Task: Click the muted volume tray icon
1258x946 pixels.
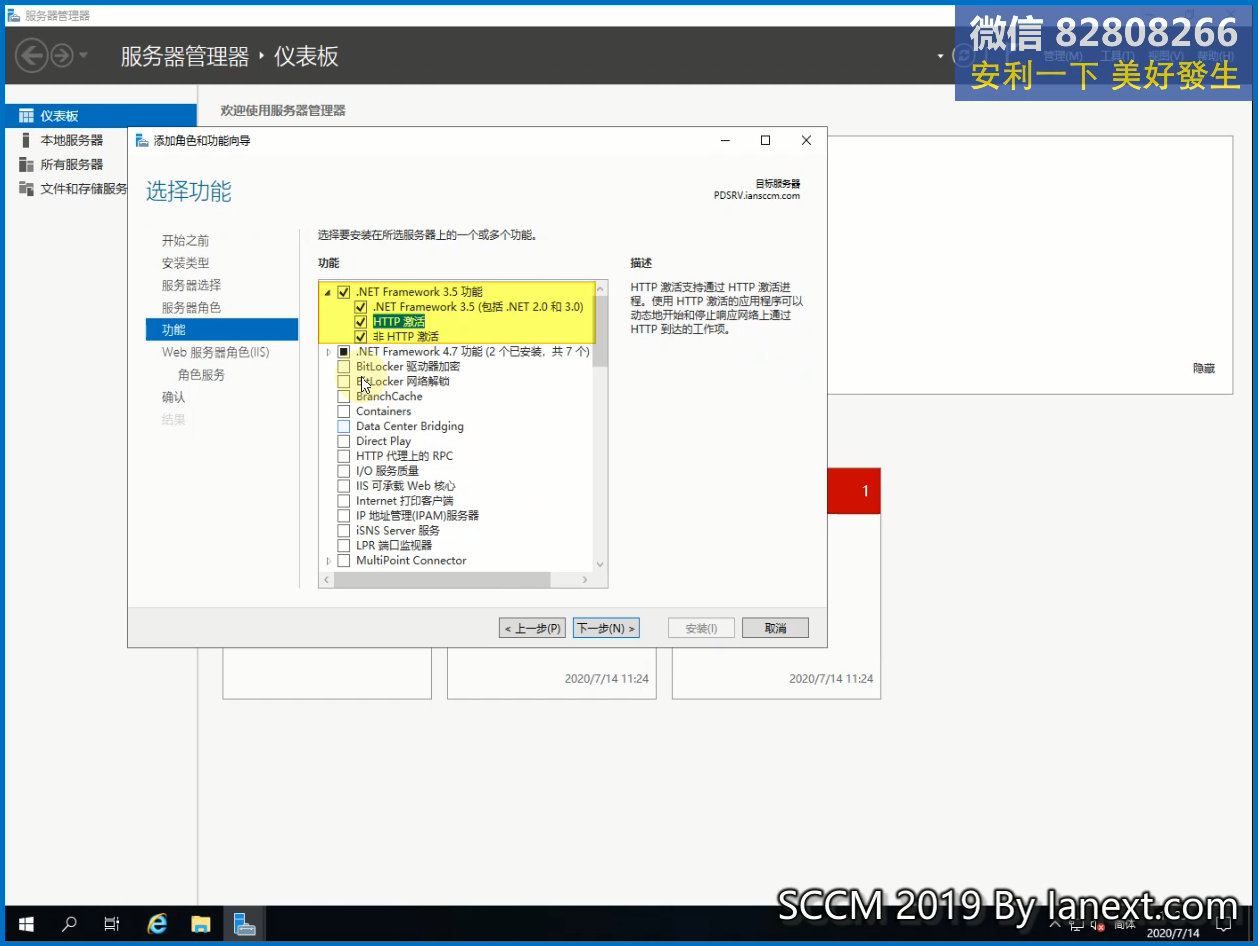Action: (1098, 925)
